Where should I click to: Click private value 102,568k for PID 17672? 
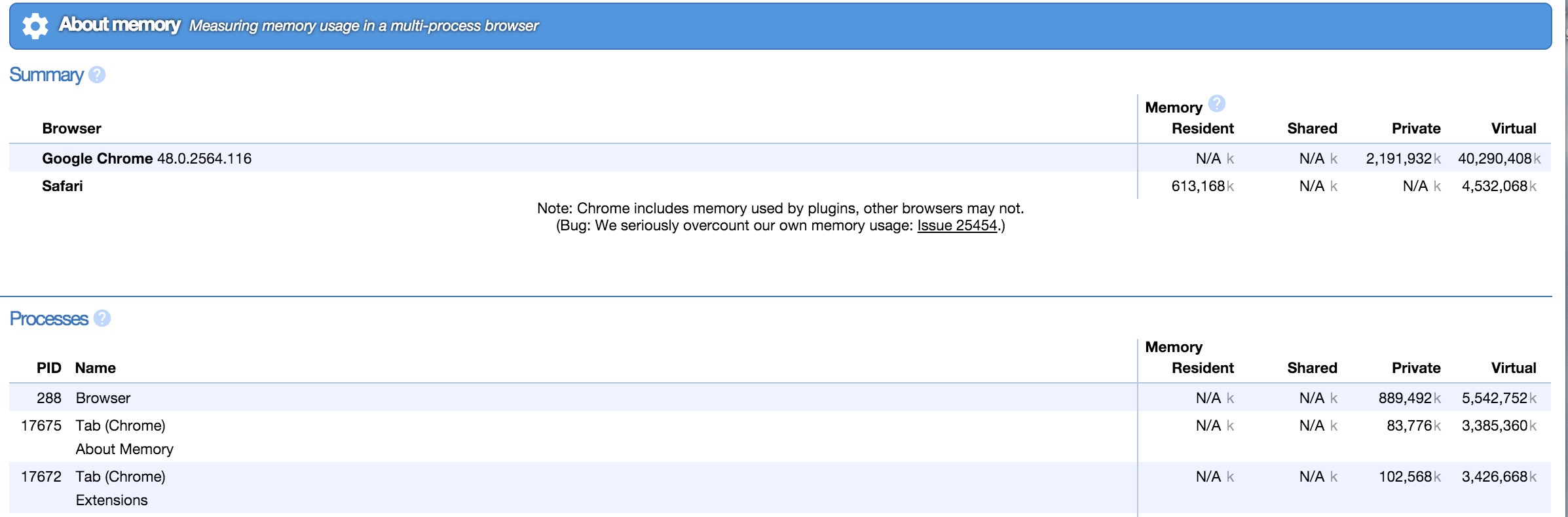pos(1409,476)
